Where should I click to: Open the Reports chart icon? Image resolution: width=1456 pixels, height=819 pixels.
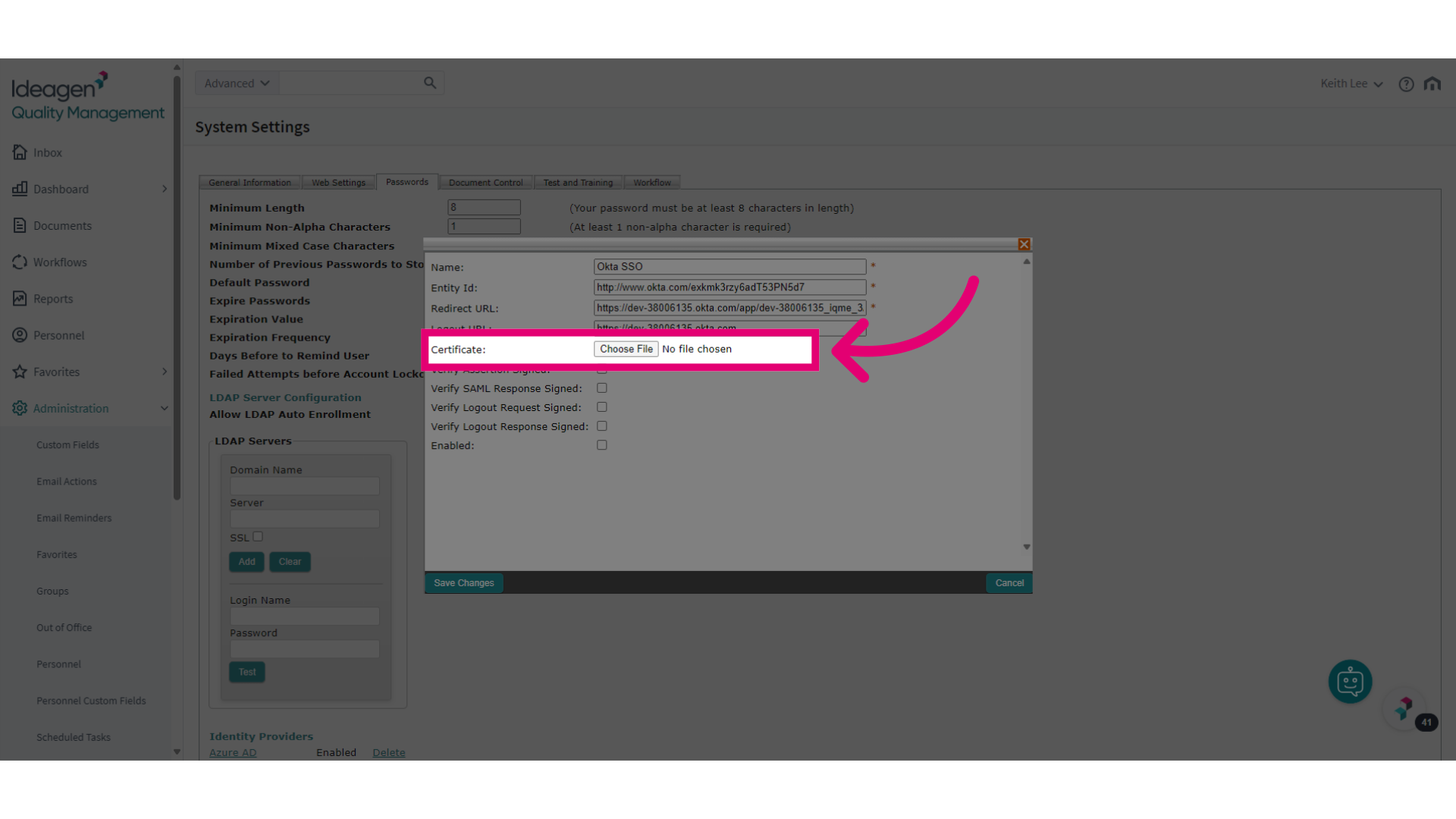point(20,299)
